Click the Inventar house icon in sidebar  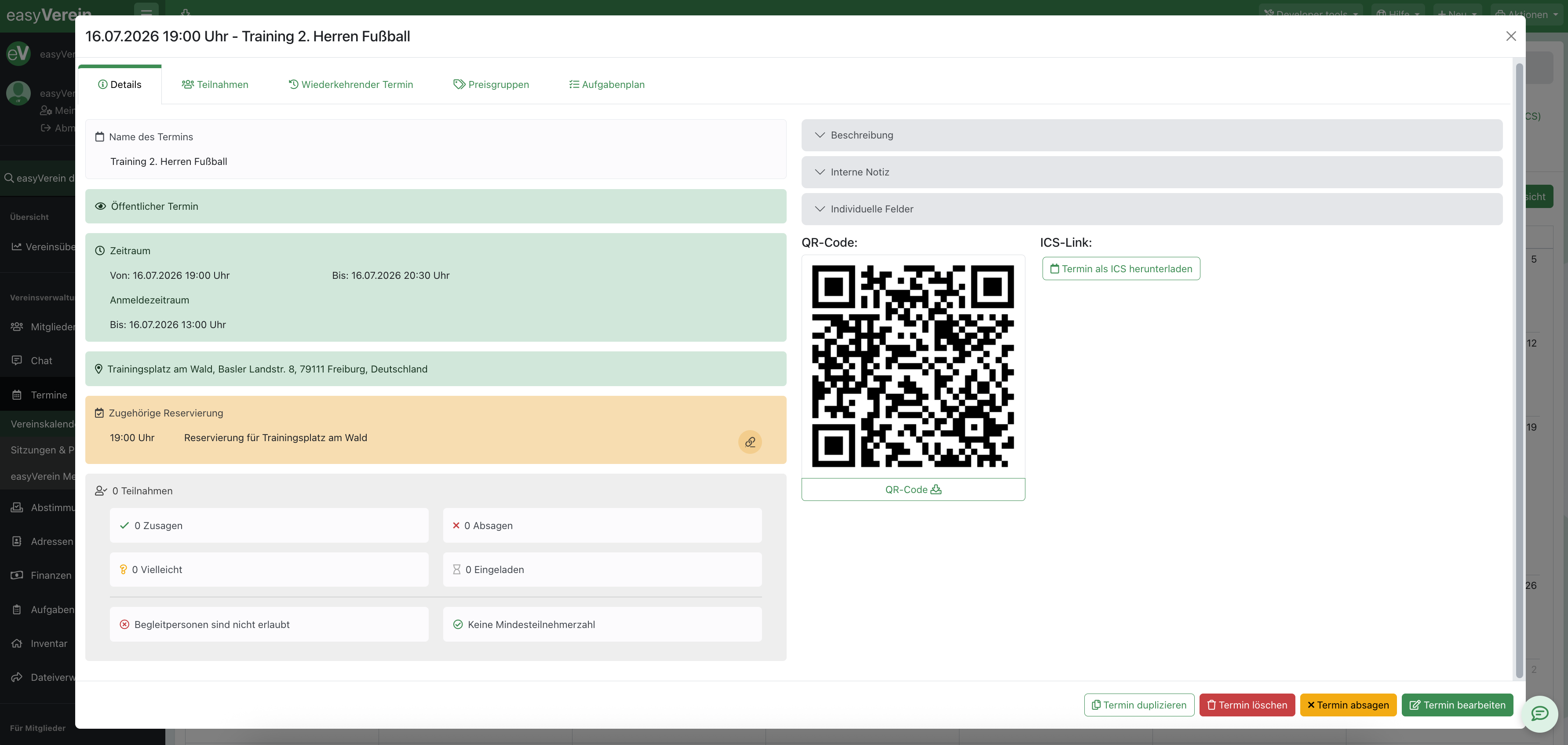click(17, 643)
